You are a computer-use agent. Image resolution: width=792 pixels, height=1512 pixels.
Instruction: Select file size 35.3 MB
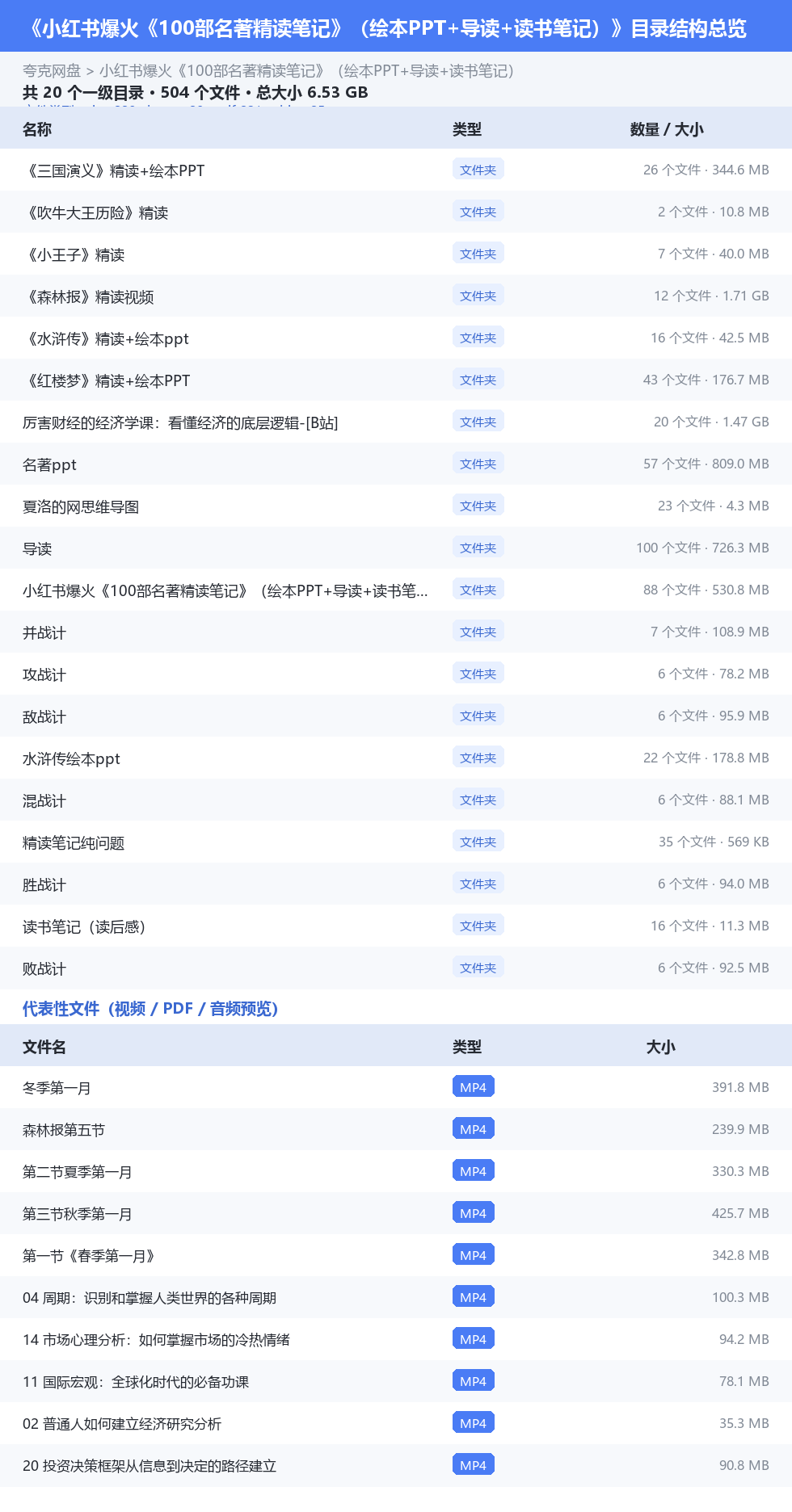coord(744,1423)
